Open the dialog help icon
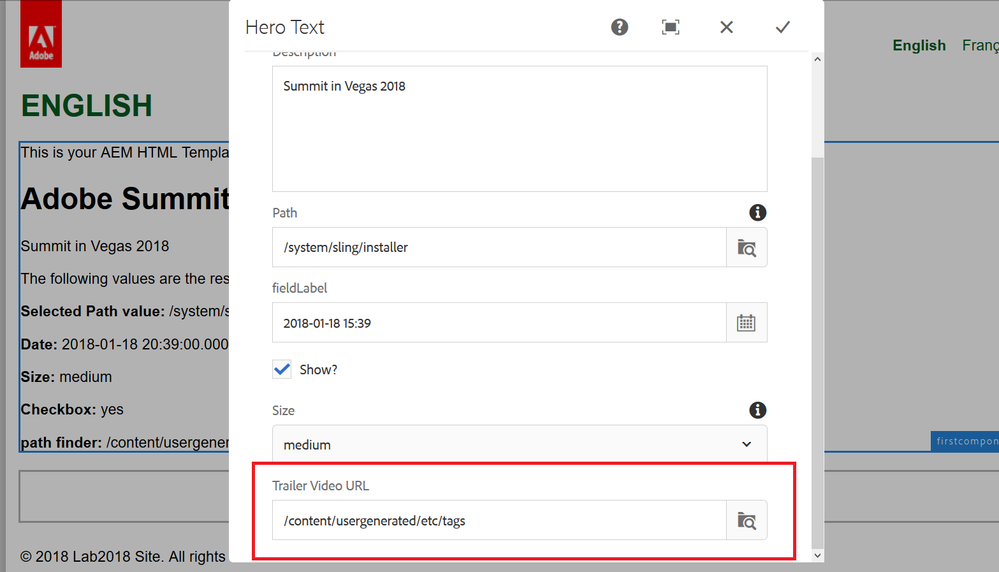 point(620,27)
